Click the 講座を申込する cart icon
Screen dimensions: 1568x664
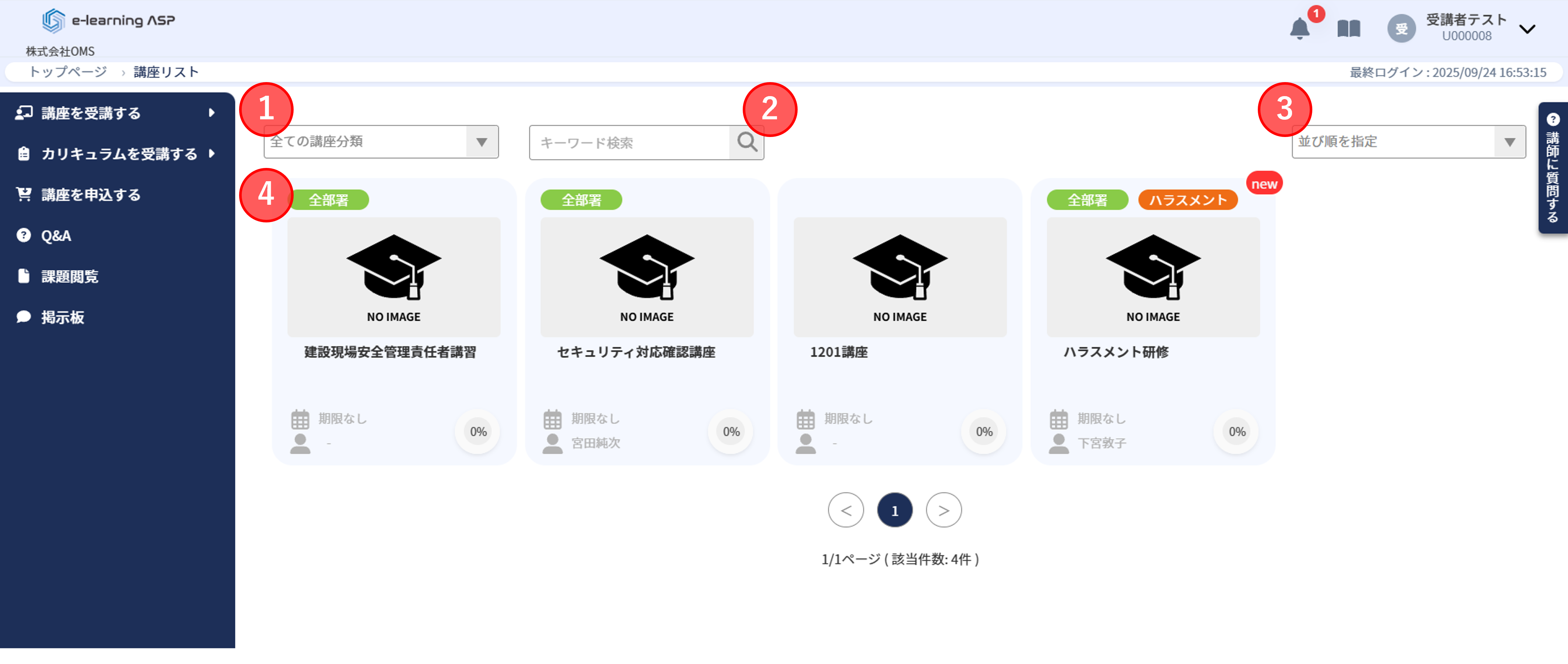(24, 195)
